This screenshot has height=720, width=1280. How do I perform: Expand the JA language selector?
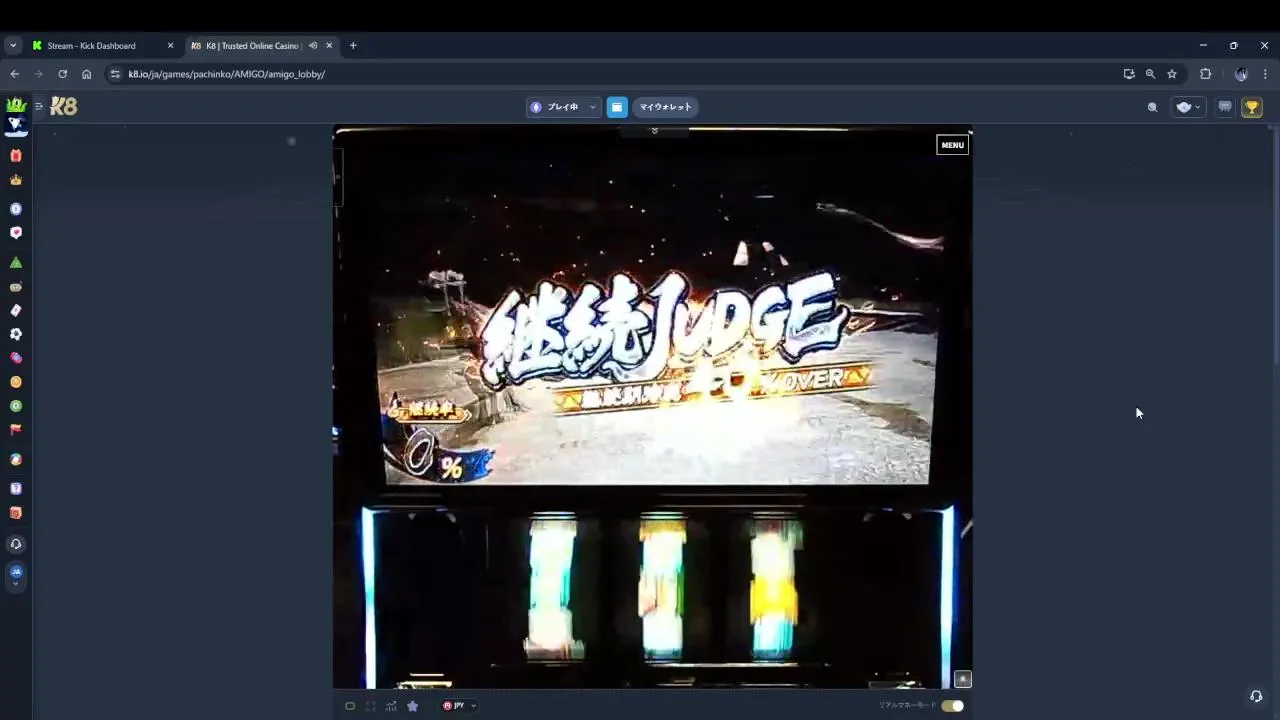point(16,575)
